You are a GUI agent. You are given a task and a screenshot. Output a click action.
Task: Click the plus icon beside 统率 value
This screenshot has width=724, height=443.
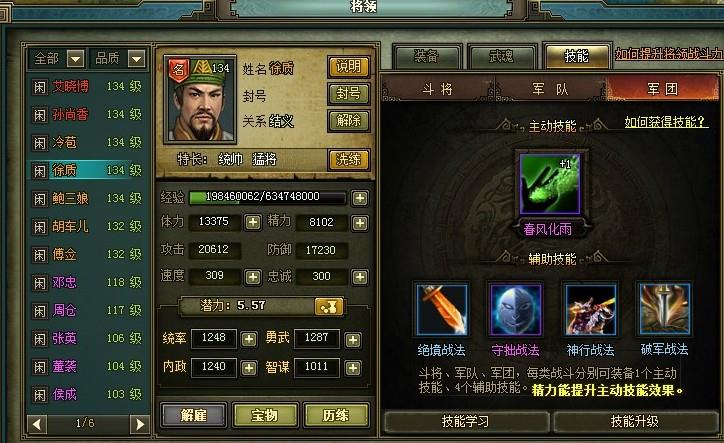[x=249, y=340]
